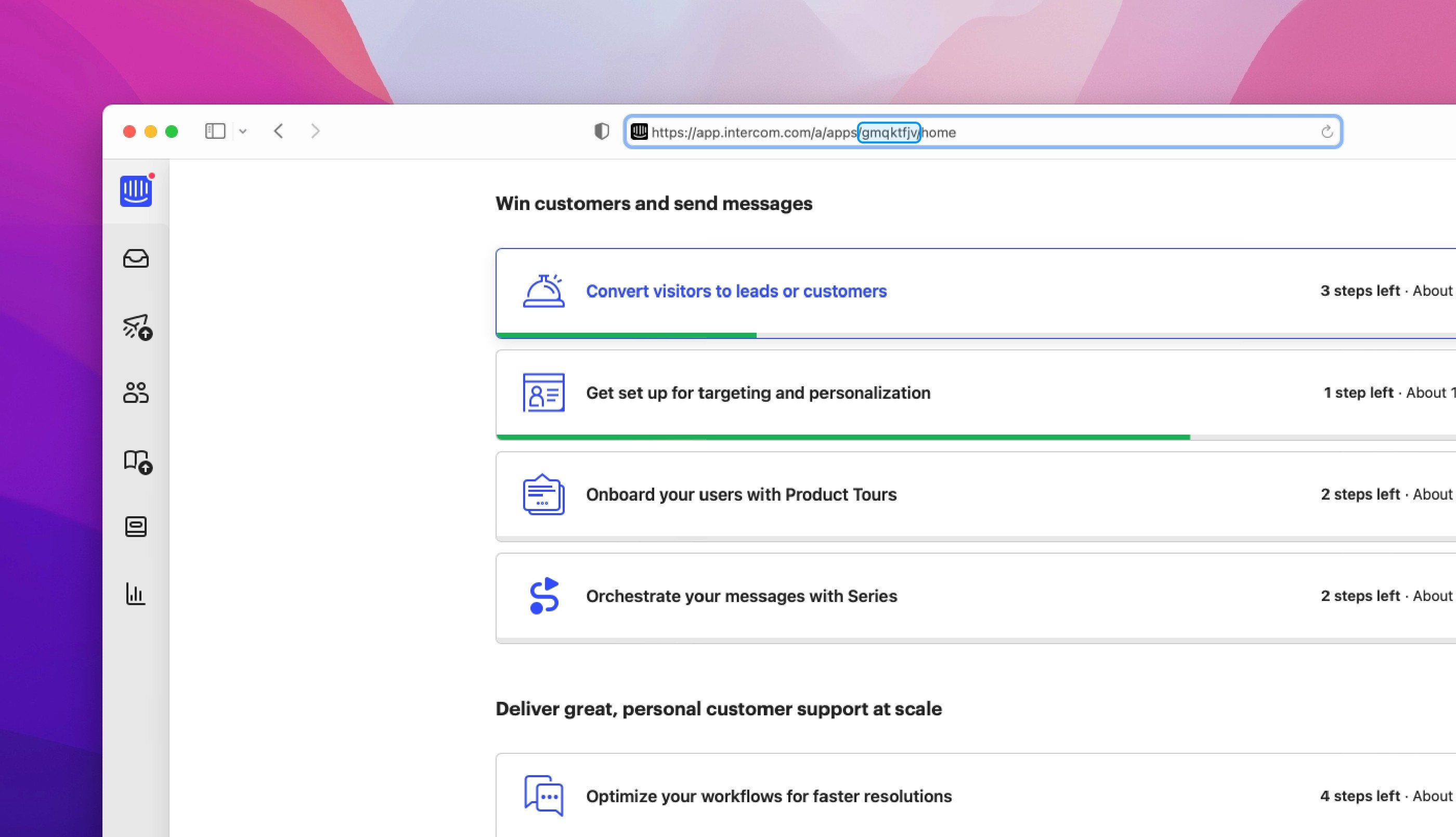This screenshot has height=837, width=1456.
Task: Expand the sidebar button dropdown chevron
Action: point(242,132)
